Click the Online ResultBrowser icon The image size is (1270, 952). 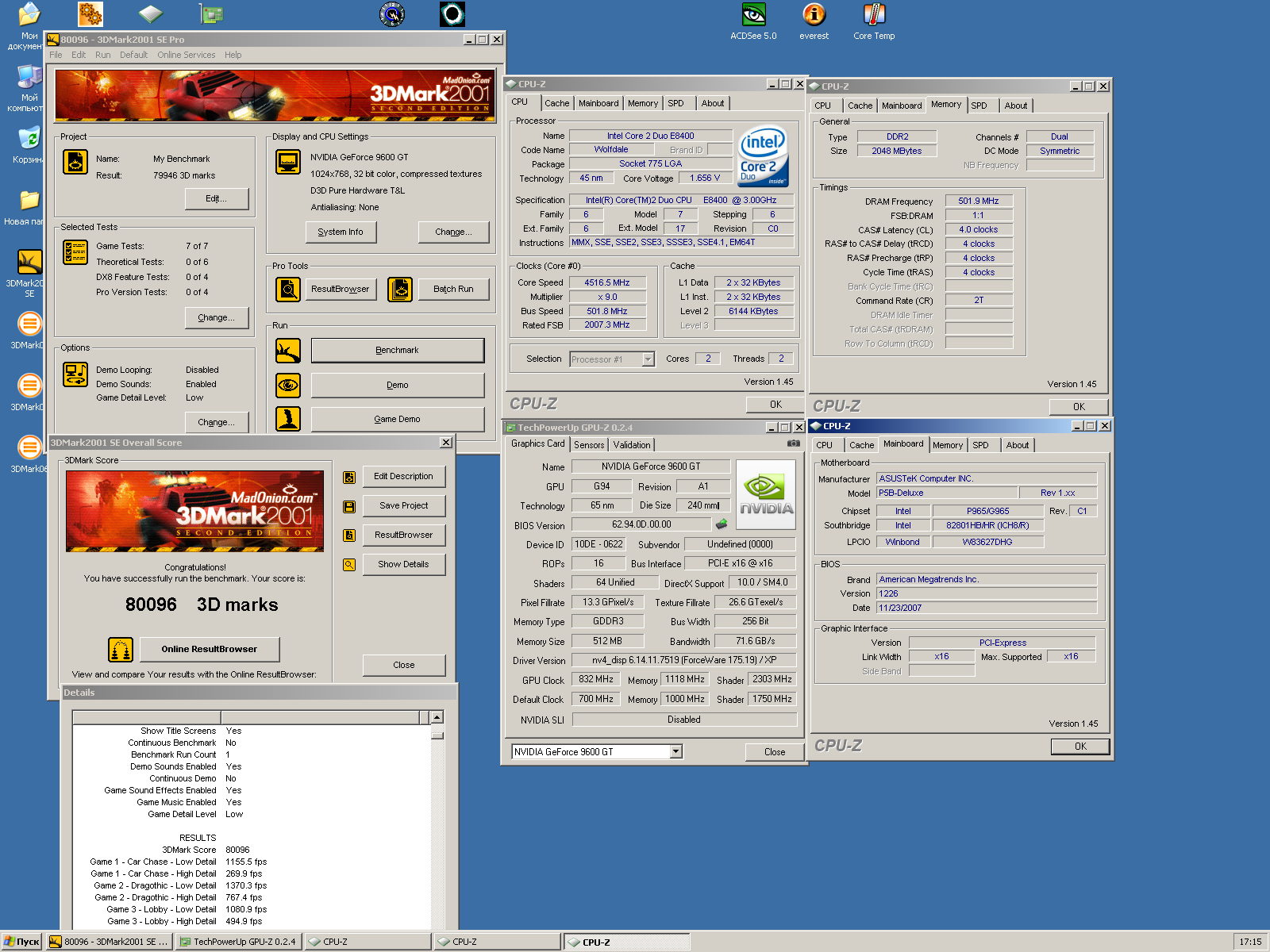(x=121, y=650)
